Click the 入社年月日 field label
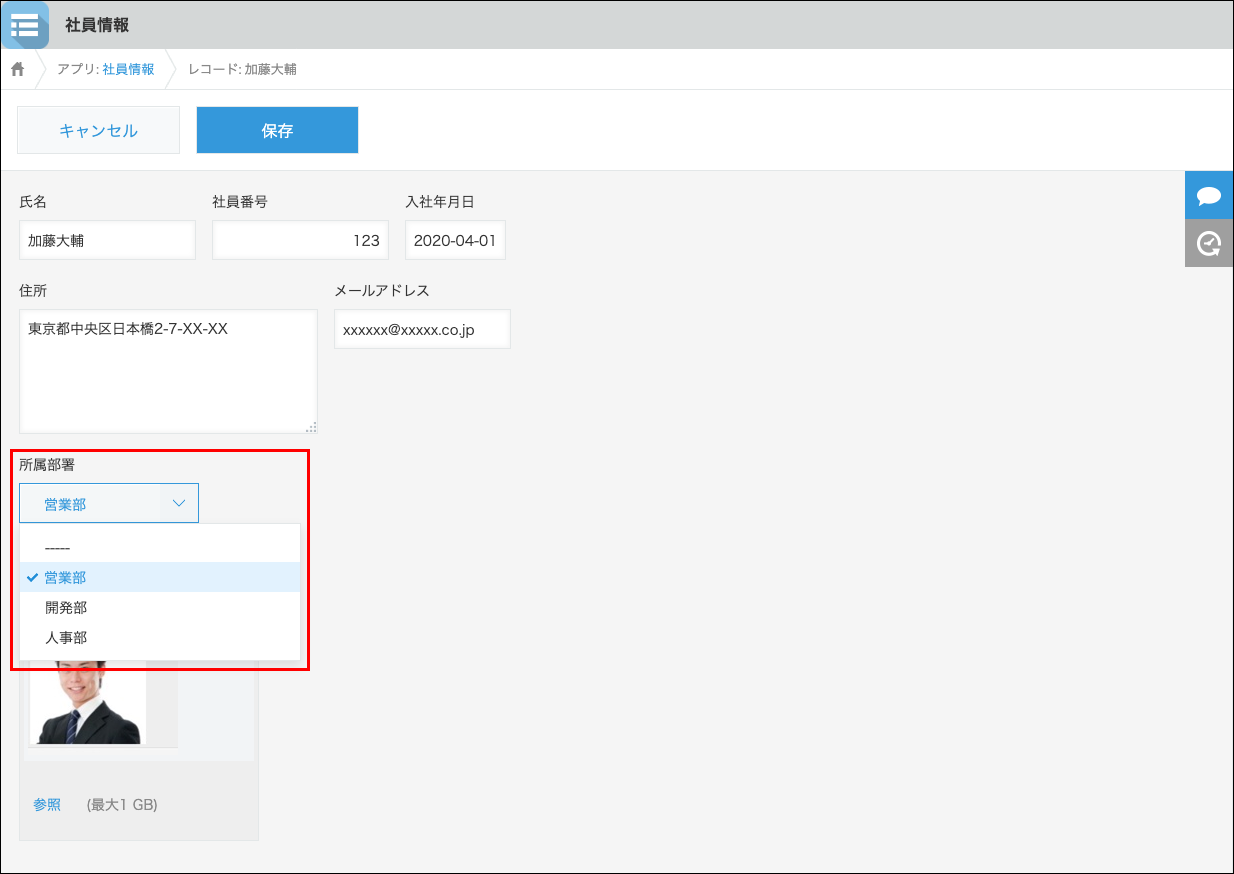The width and height of the screenshot is (1234, 874). [439, 201]
